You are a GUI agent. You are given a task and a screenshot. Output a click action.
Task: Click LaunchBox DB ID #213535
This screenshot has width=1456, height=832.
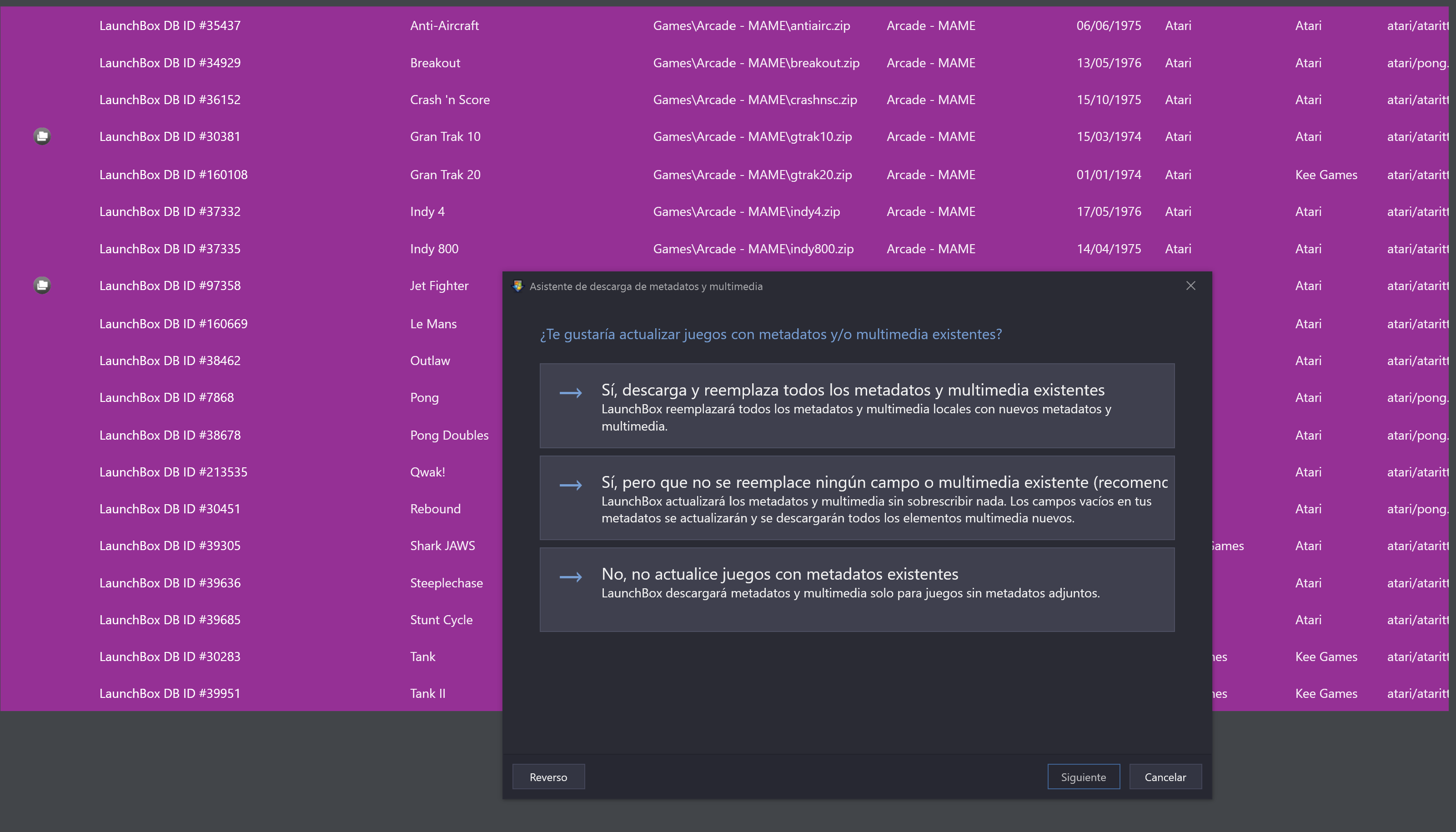click(173, 472)
